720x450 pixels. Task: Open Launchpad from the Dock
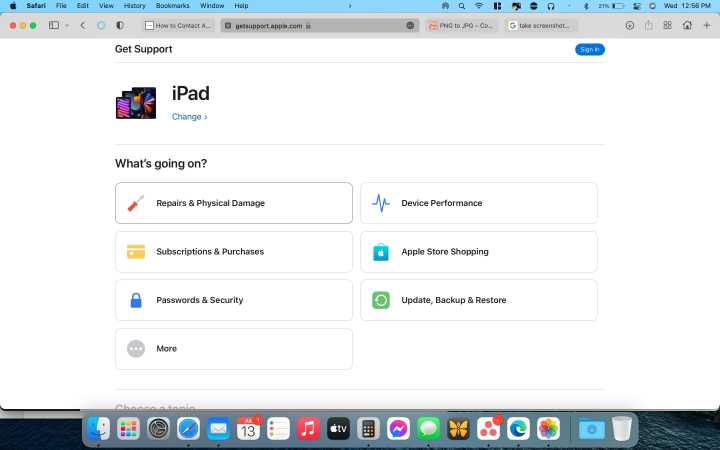click(128, 429)
